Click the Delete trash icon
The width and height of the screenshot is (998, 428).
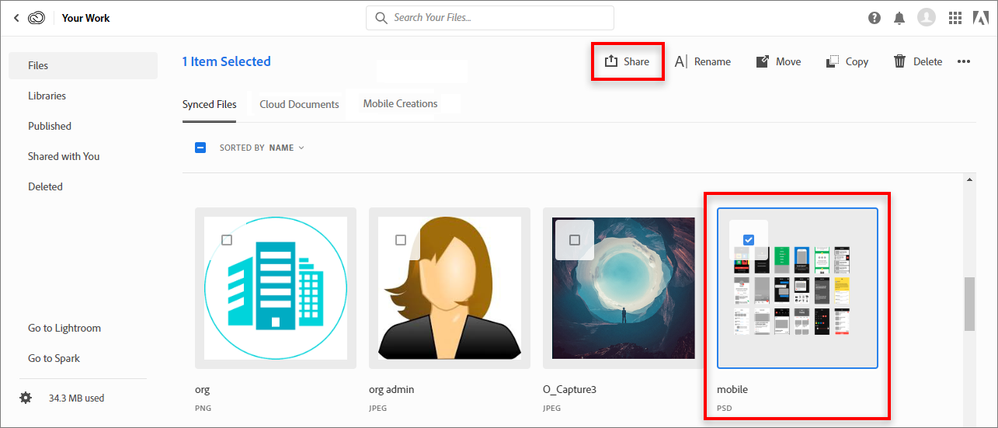pyautogui.click(x=900, y=61)
